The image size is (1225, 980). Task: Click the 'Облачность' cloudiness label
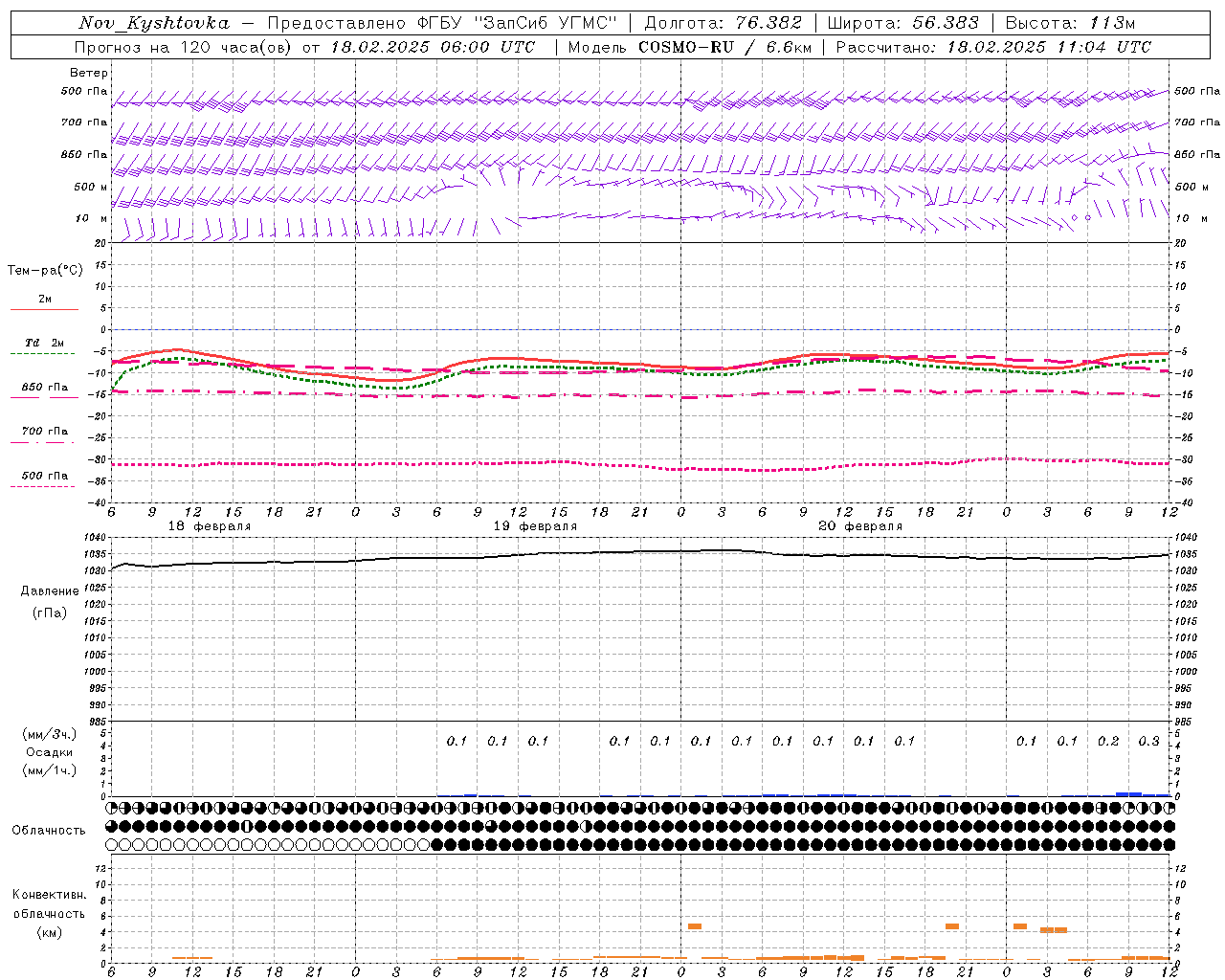coord(49,830)
